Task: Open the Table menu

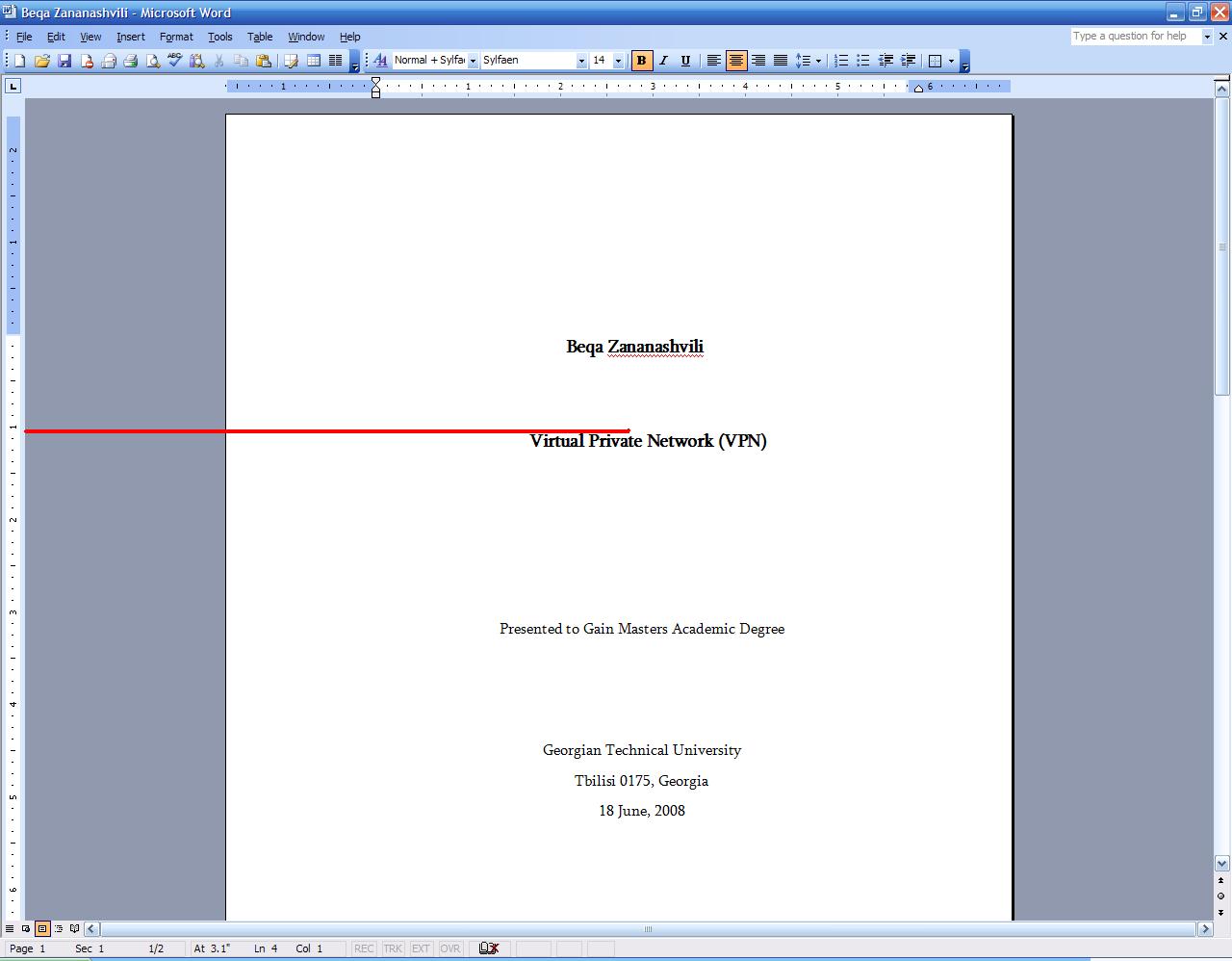Action: (x=260, y=37)
